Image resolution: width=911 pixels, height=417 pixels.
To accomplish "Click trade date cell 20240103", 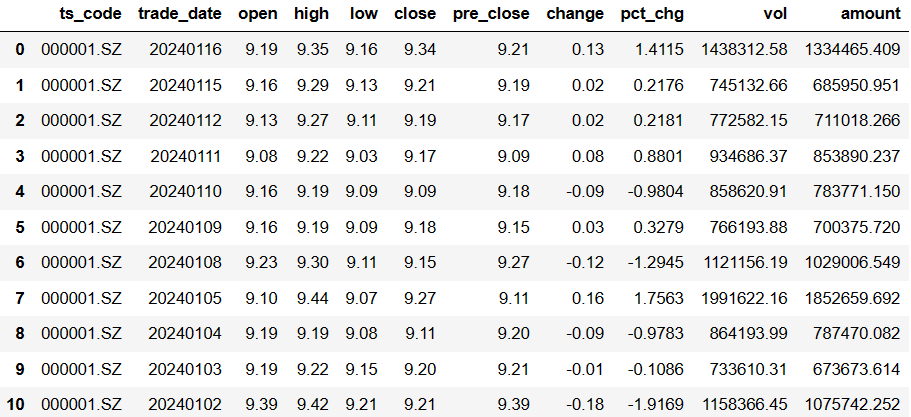I will click(x=185, y=368).
